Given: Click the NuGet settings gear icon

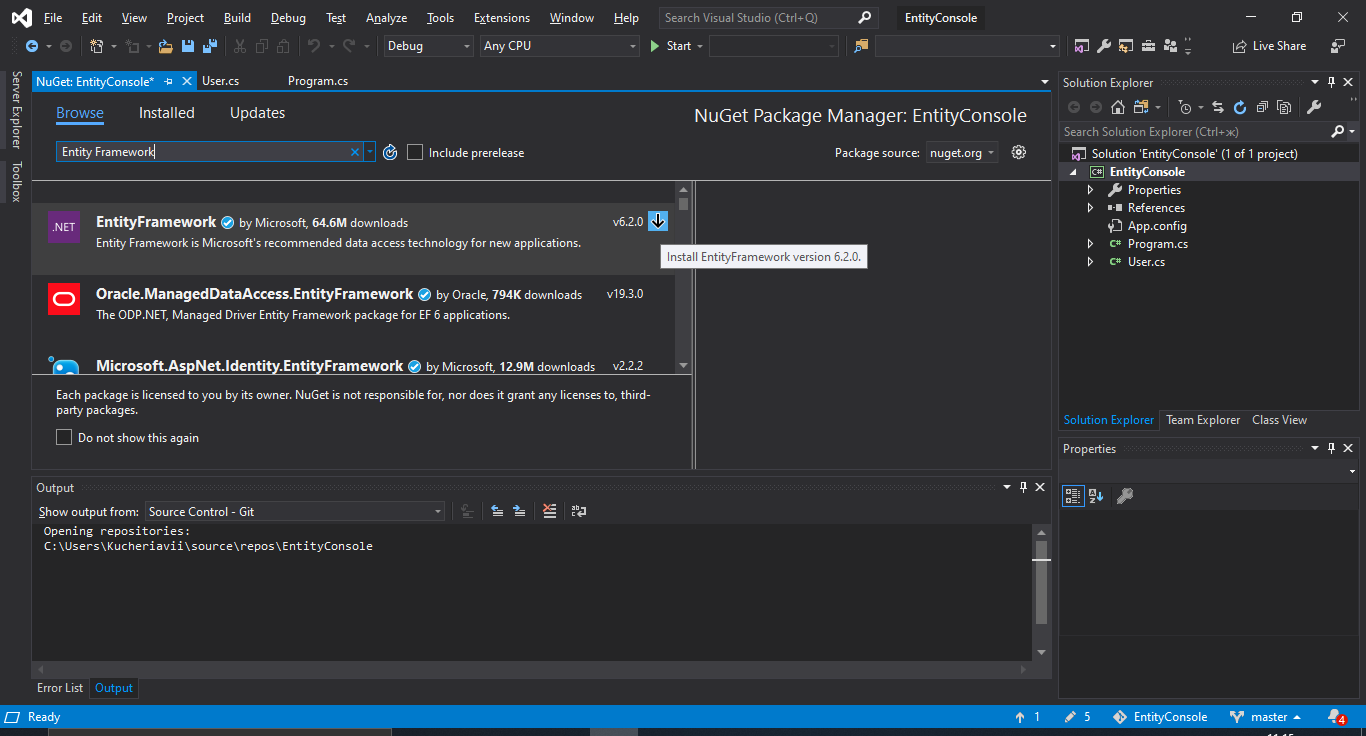Looking at the screenshot, I should pyautogui.click(x=1019, y=152).
